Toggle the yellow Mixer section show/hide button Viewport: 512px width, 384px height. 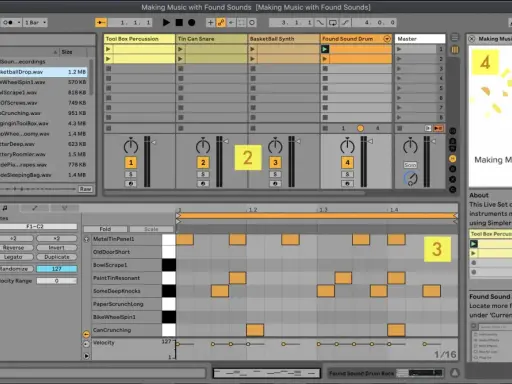pyautogui.click(x=453, y=159)
